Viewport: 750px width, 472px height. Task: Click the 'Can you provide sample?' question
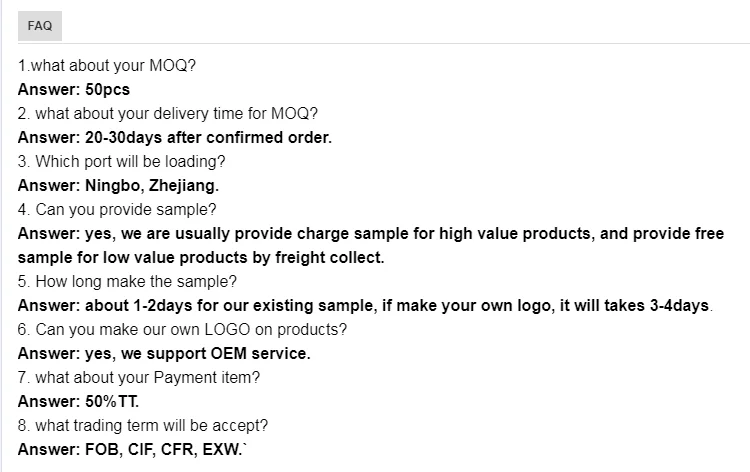[x=117, y=210]
